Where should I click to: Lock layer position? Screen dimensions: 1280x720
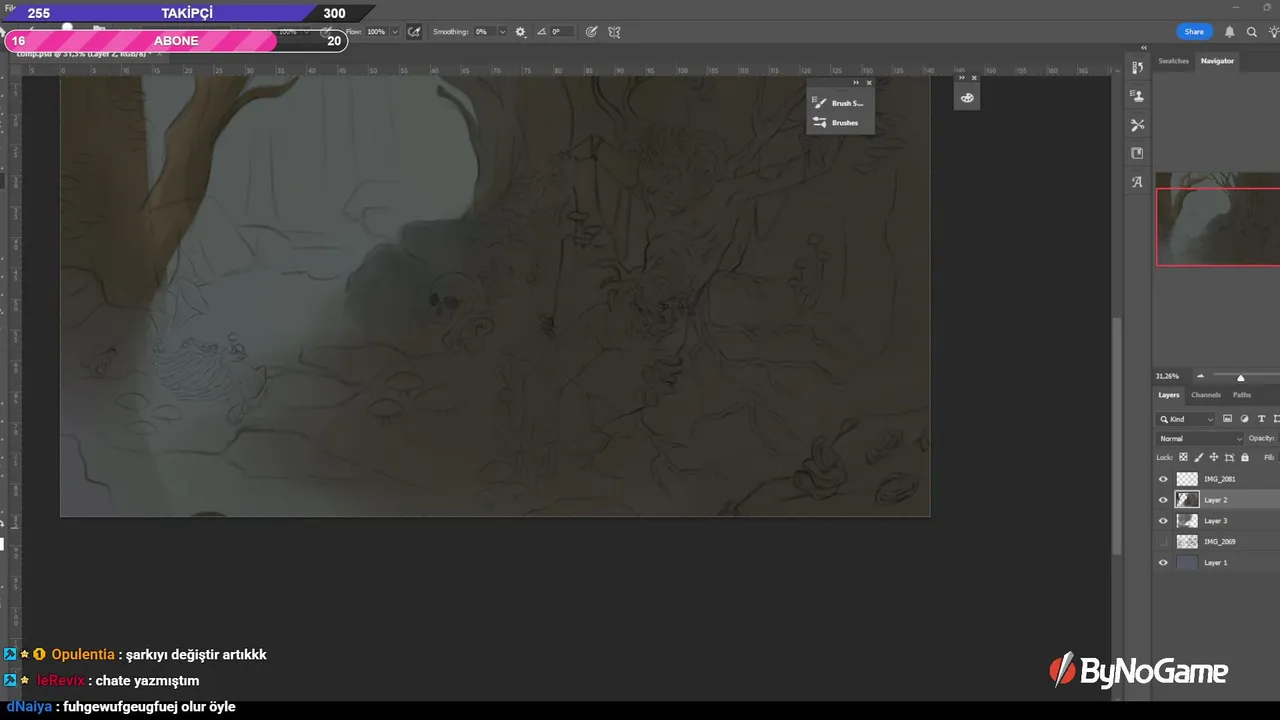1214,457
